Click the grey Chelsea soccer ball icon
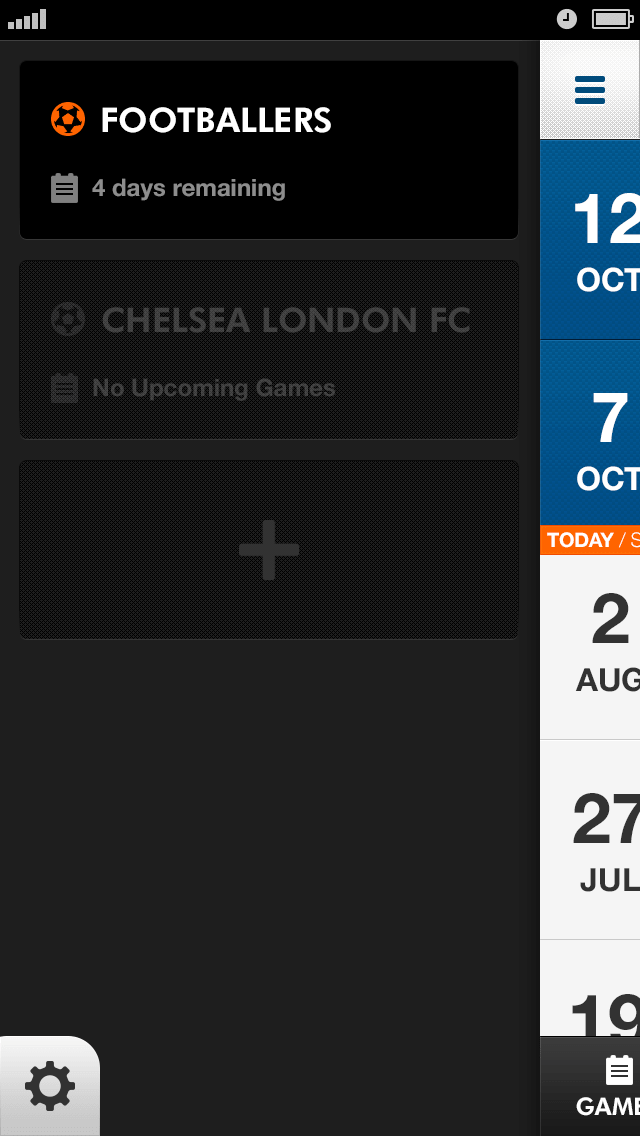640x1136 pixels. [x=68, y=320]
